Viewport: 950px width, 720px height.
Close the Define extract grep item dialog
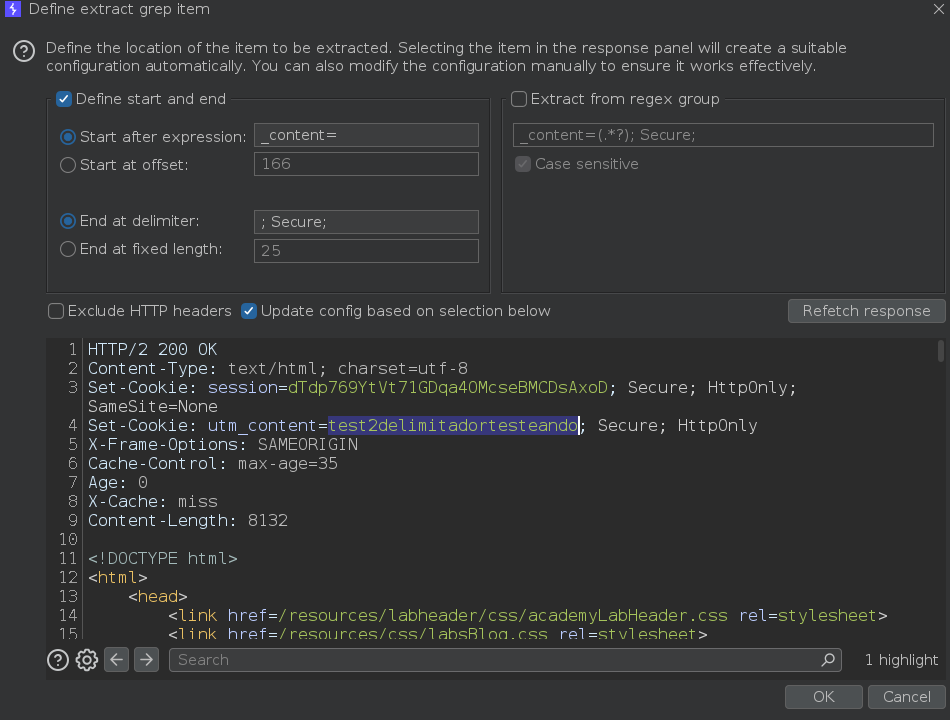(935, 9)
